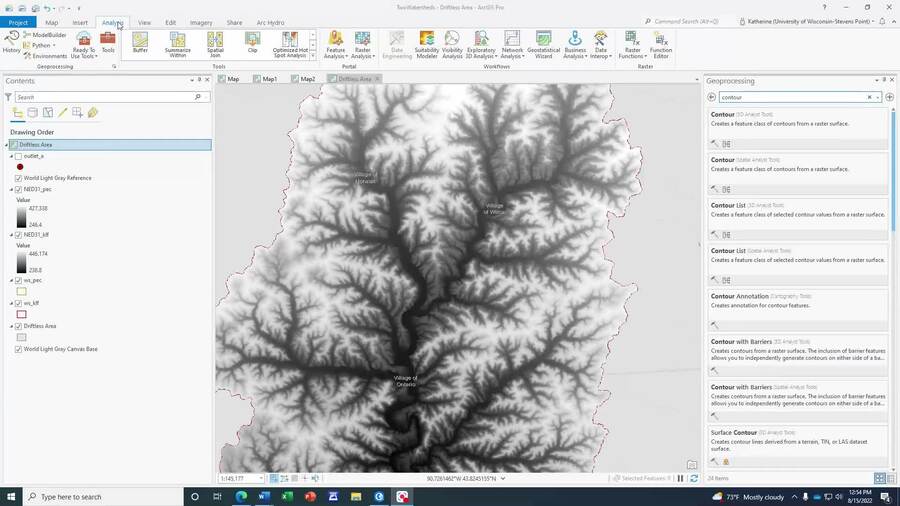
Task: Launch the Geostatistical Wizard
Action: (x=543, y=45)
